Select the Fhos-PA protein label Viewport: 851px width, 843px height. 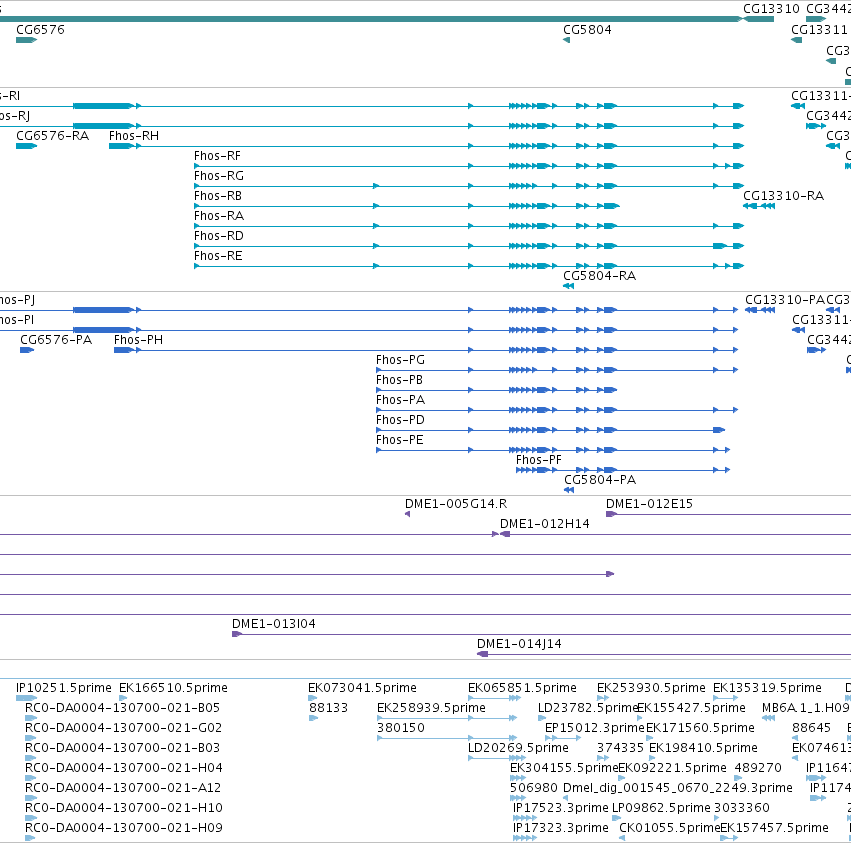coord(401,400)
